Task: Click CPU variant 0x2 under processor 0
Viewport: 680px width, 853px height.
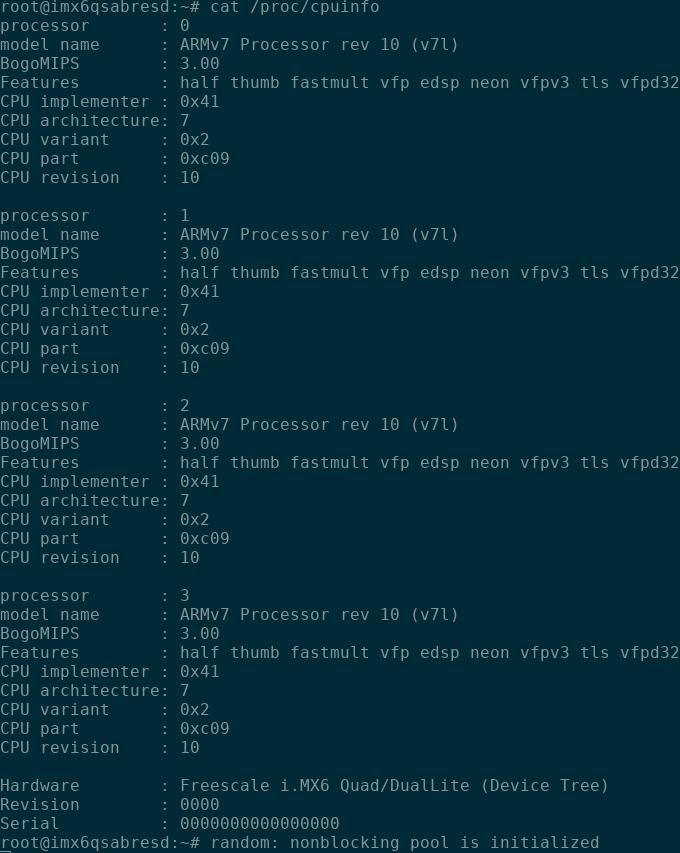Action: (x=194, y=140)
